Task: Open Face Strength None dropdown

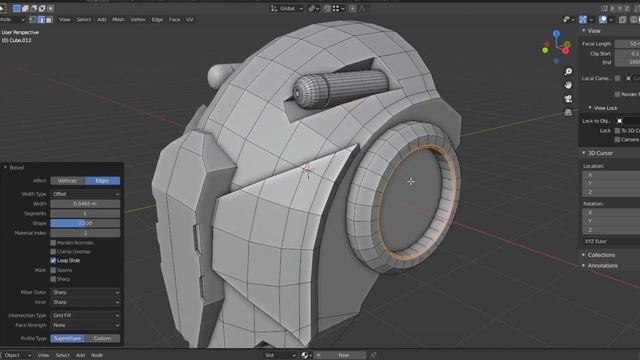Action: (85, 325)
